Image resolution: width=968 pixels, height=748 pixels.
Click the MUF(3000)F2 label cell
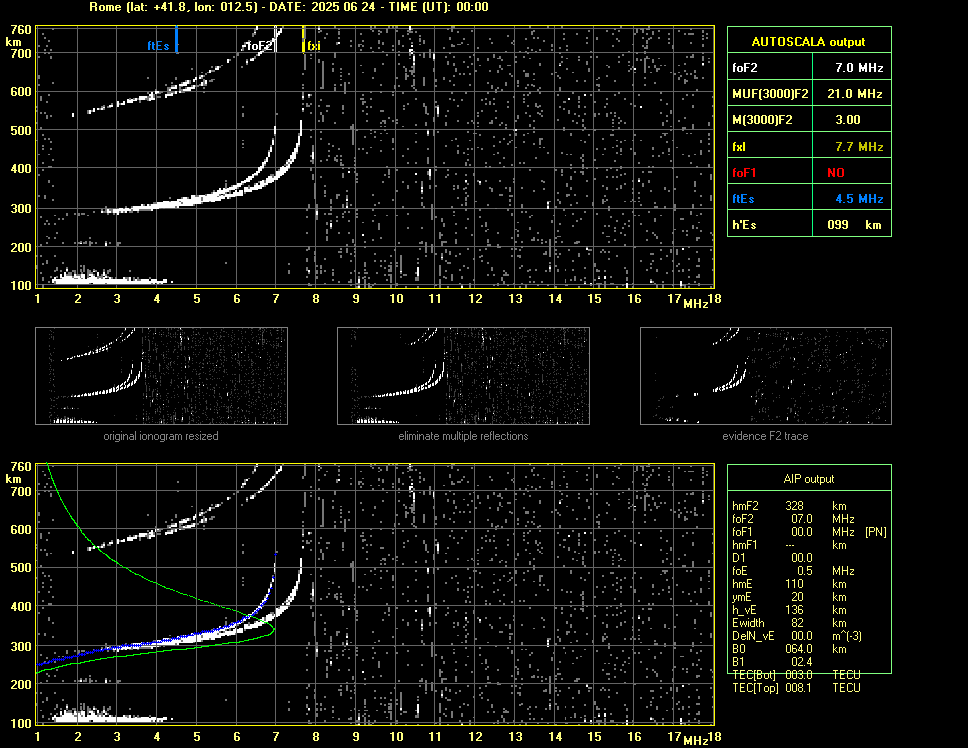tap(770, 94)
